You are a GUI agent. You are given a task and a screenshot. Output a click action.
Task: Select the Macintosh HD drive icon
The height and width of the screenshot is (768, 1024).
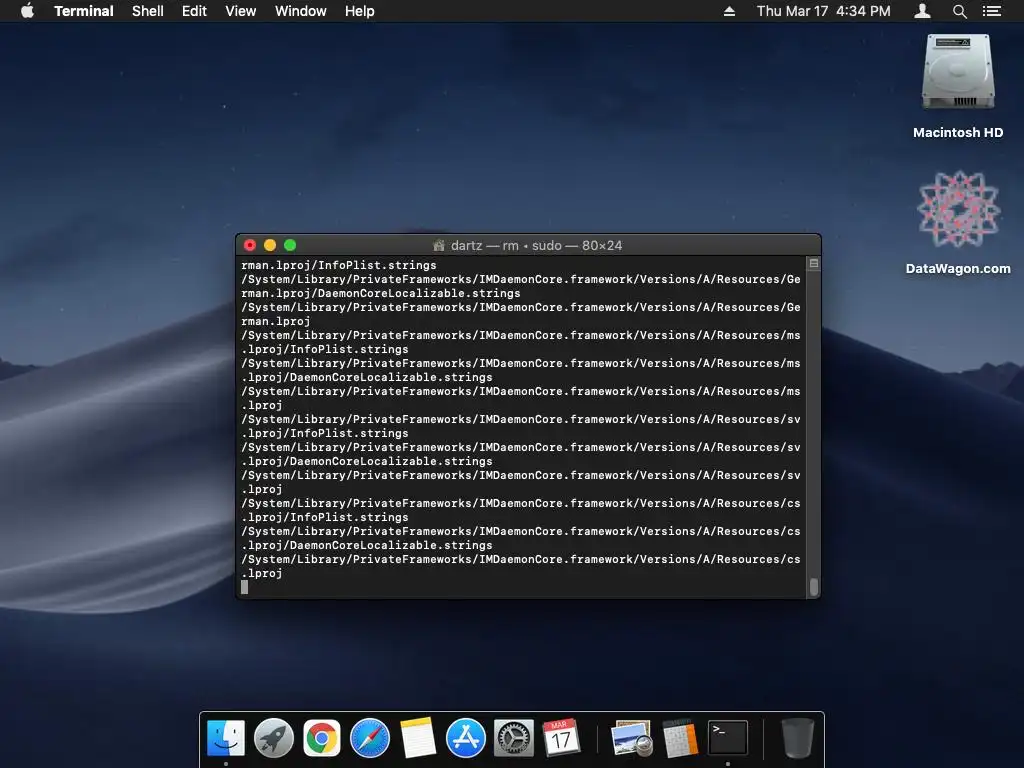(958, 72)
